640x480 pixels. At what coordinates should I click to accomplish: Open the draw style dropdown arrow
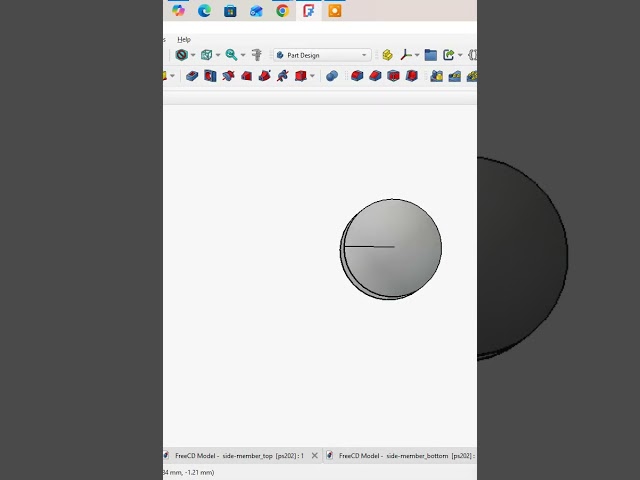(193, 55)
